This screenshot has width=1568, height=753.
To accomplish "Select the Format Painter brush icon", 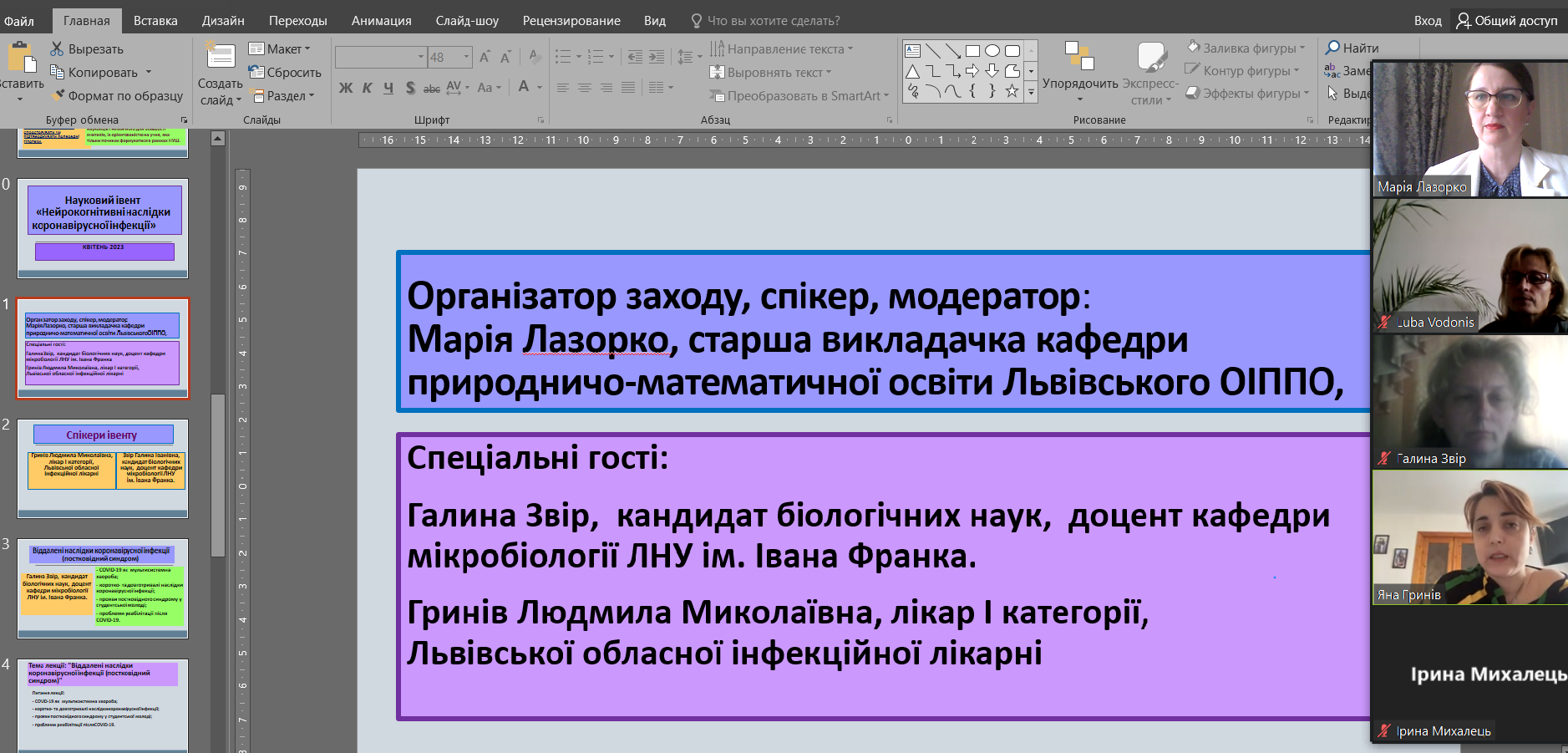I will [58, 95].
